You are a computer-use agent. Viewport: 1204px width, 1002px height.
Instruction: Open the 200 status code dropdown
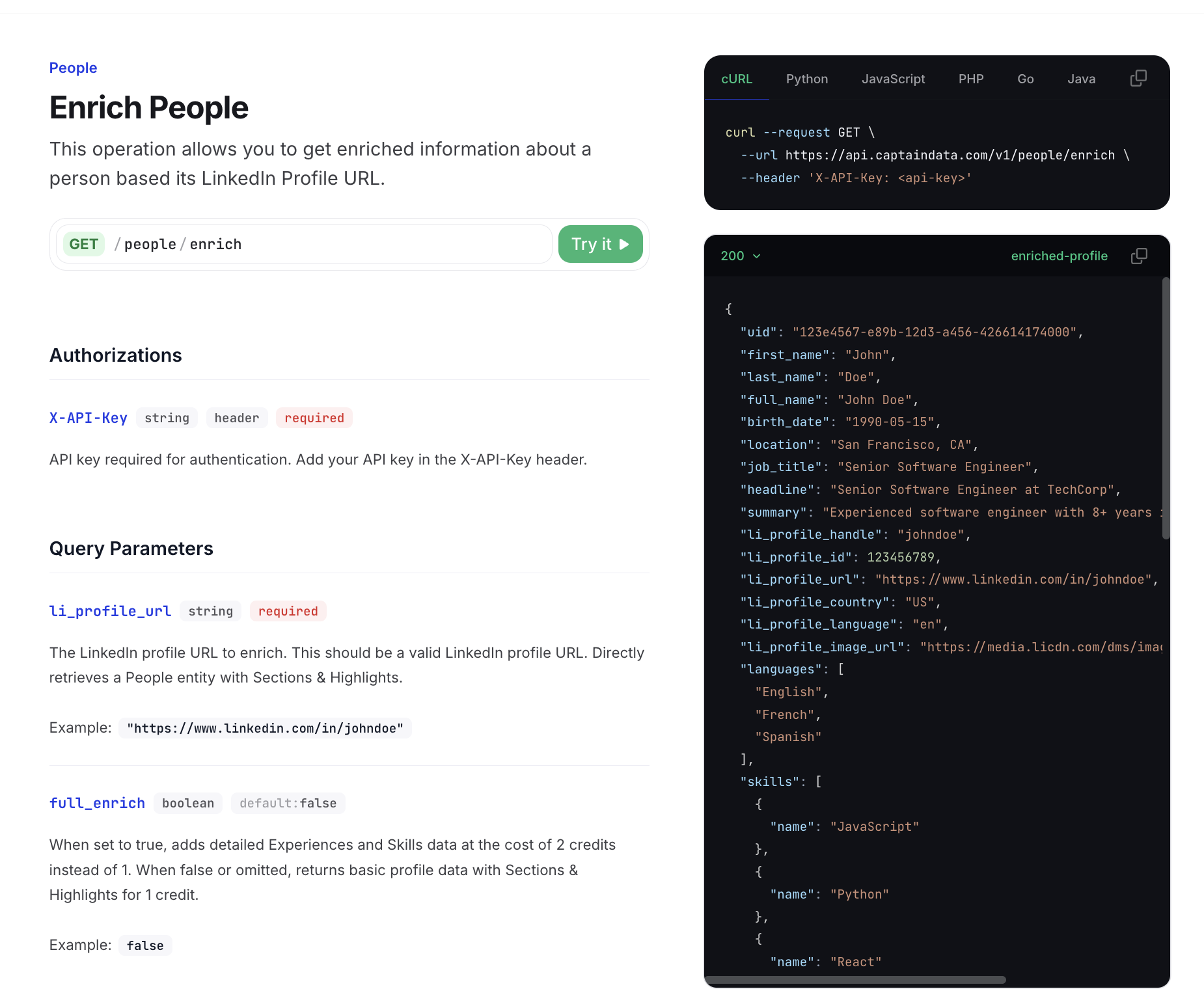tap(740, 256)
